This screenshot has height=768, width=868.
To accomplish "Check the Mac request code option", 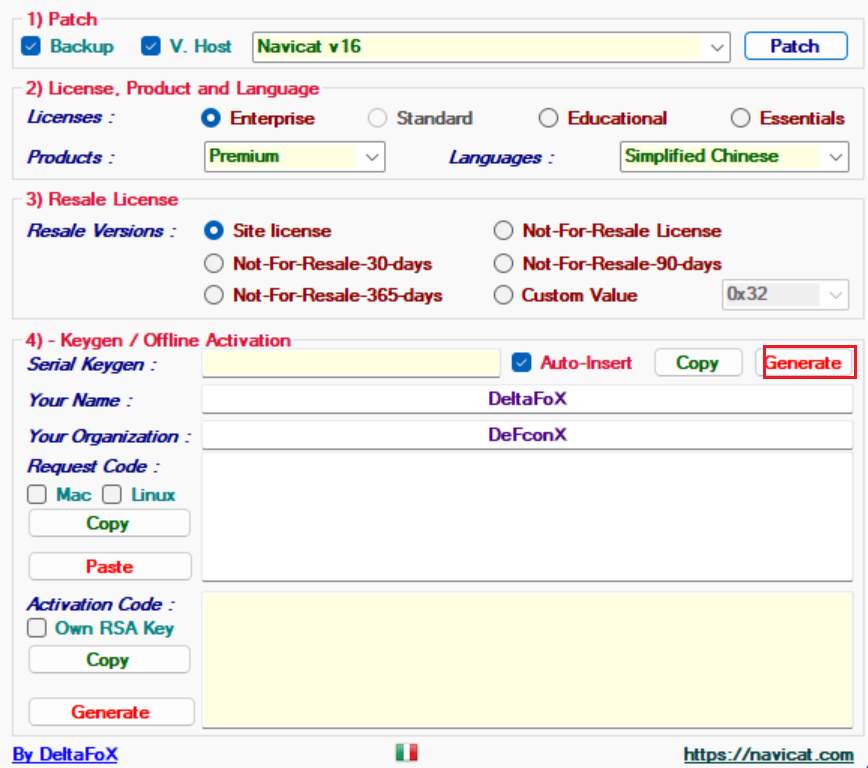I will [x=37, y=495].
